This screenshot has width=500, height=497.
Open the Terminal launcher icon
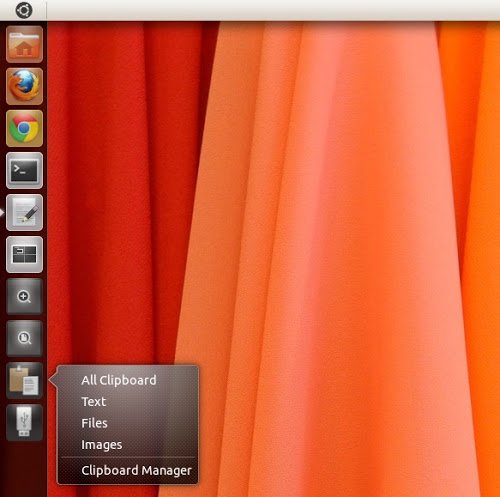point(24,170)
